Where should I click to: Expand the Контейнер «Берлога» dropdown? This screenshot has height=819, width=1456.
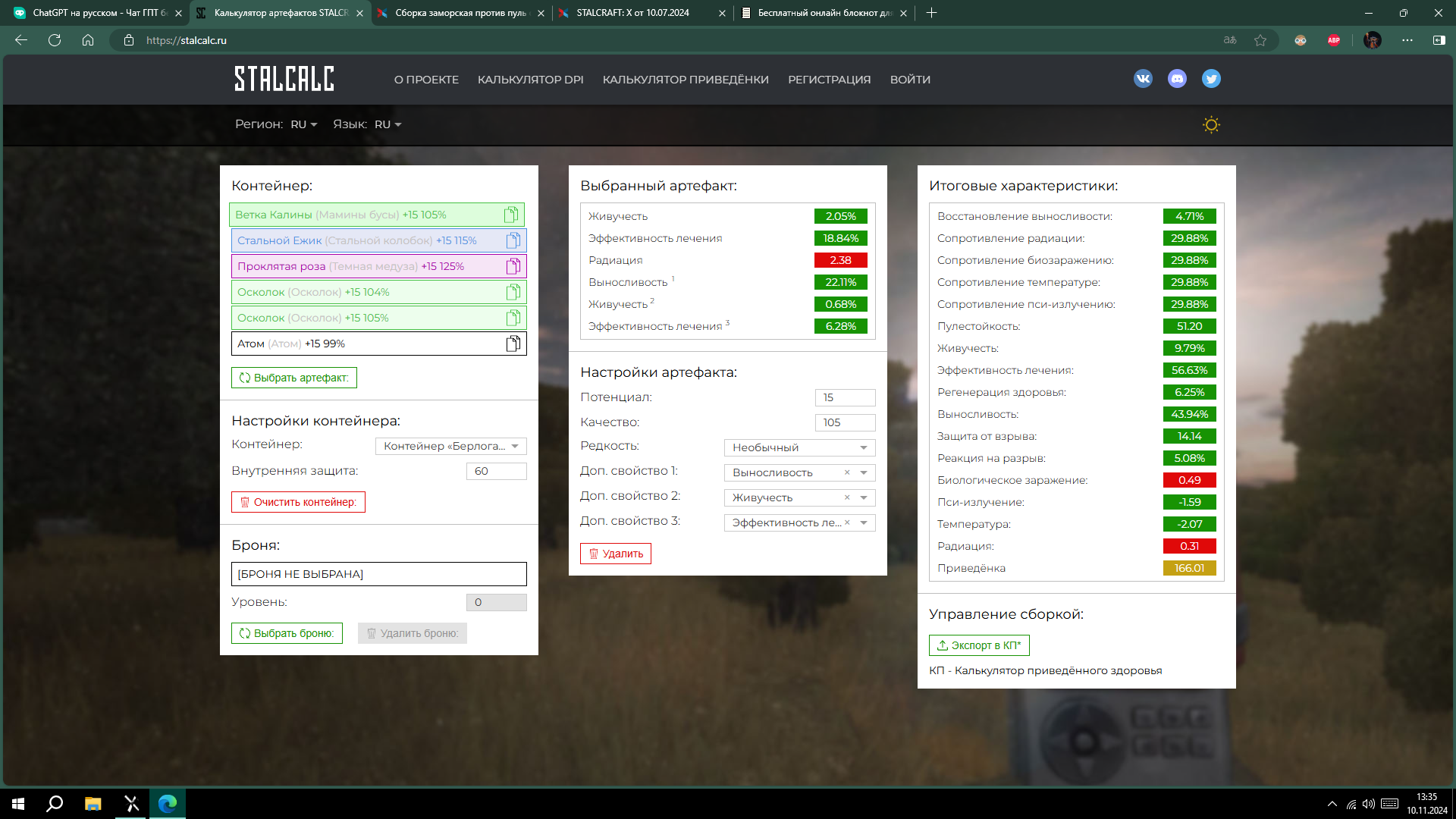click(x=451, y=446)
